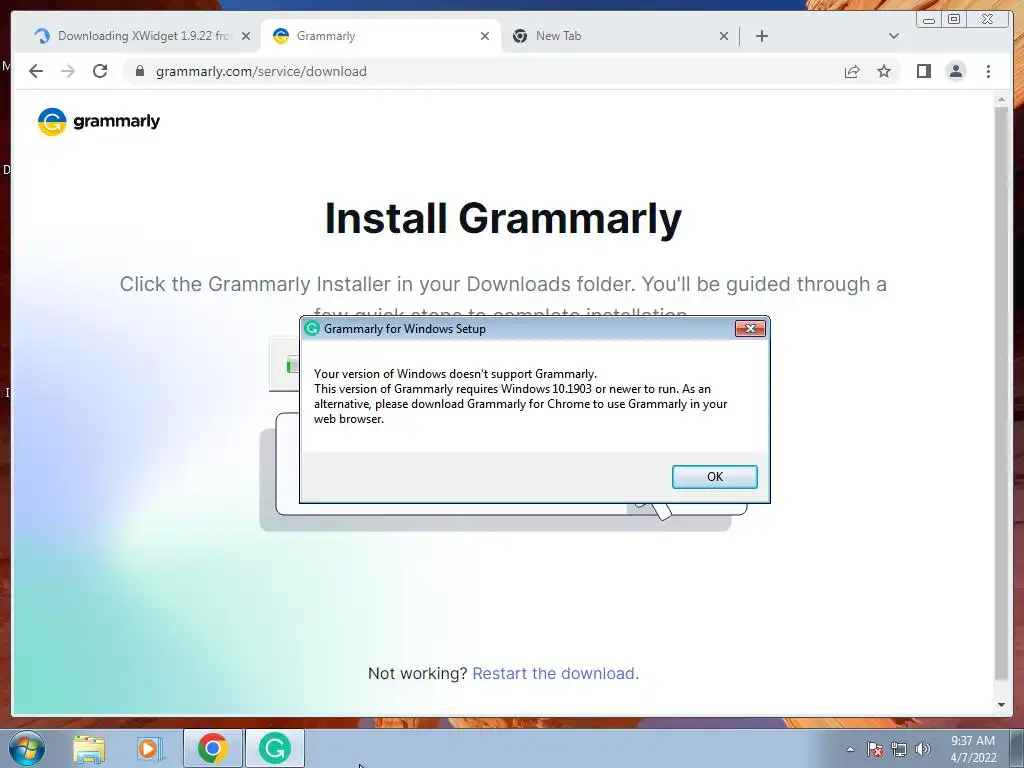Open File Explorer from the taskbar
The image size is (1024, 768).
[x=89, y=748]
